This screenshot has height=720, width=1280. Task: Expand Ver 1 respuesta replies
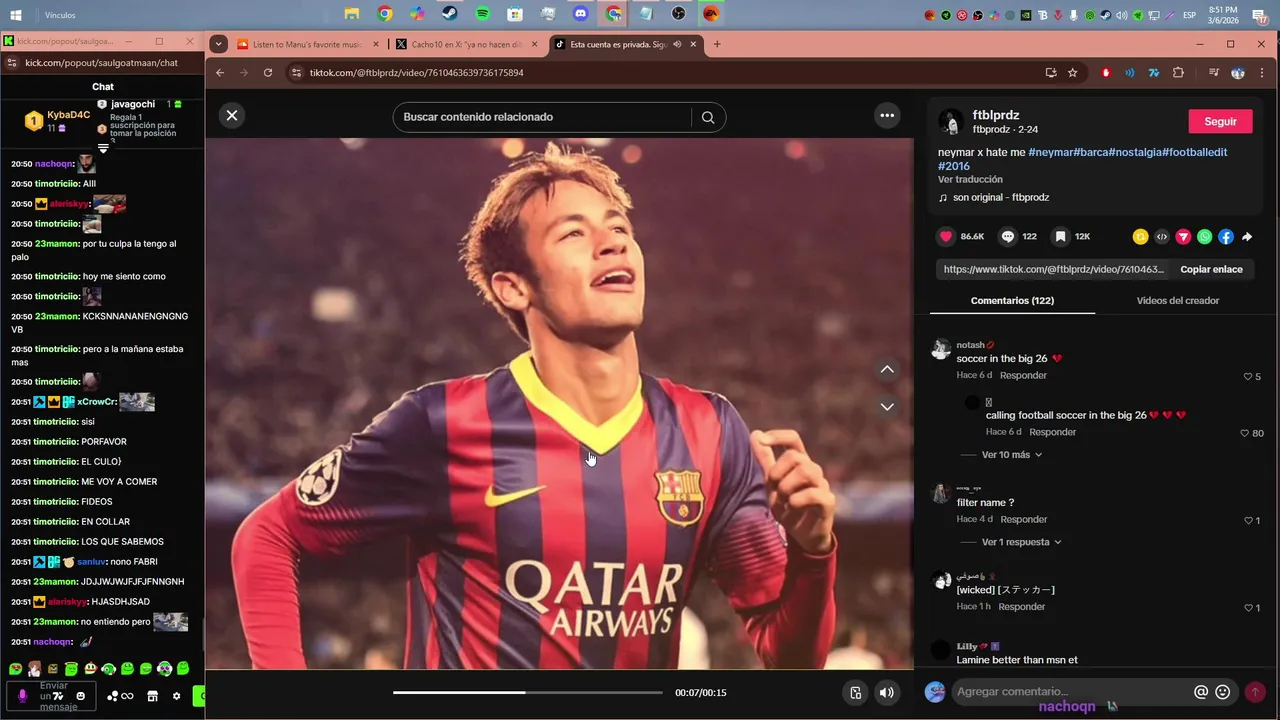pyautogui.click(x=1021, y=542)
